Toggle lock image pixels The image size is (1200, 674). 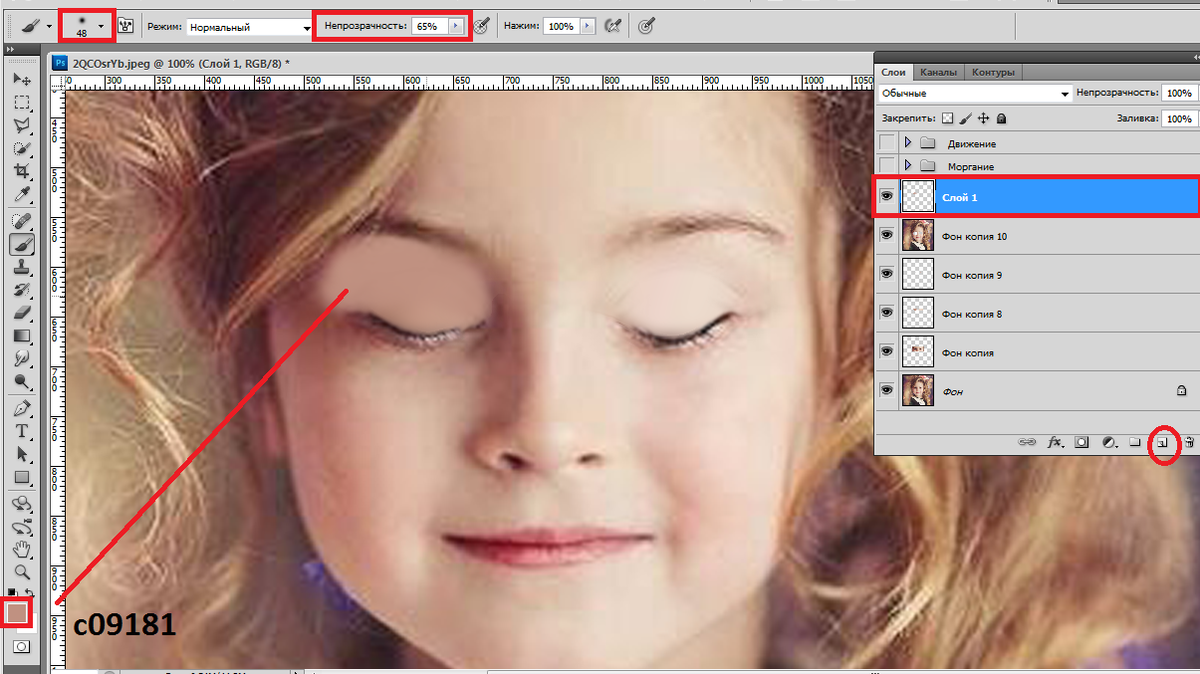[966, 118]
